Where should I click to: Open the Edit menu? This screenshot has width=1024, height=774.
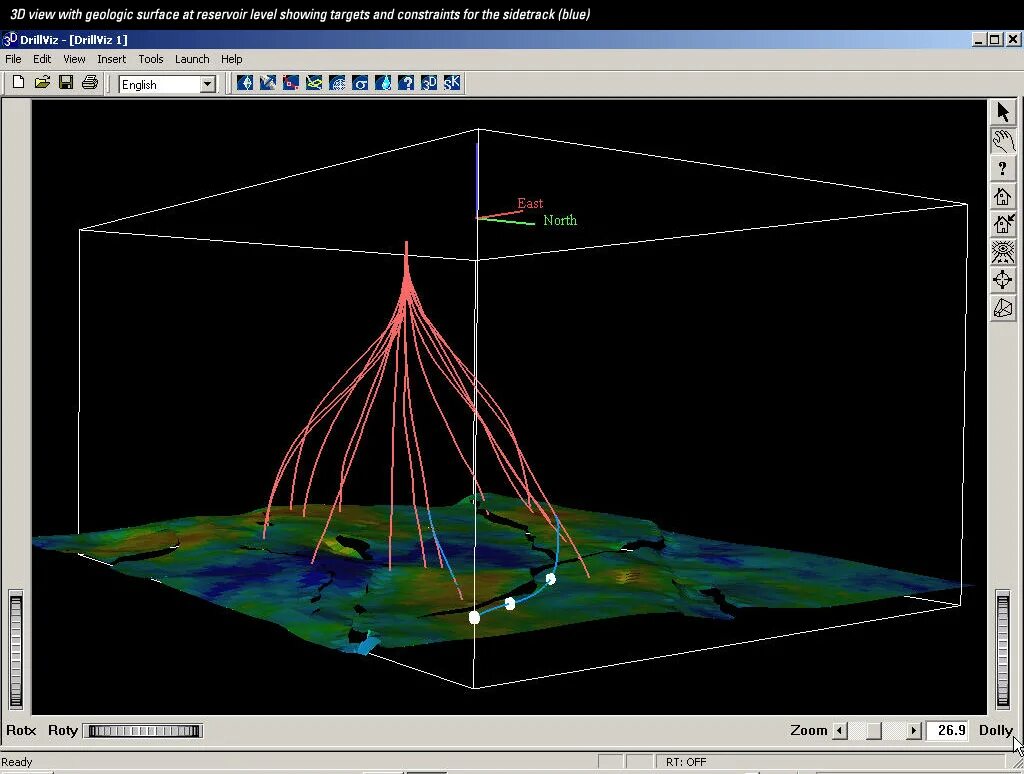[x=42, y=59]
